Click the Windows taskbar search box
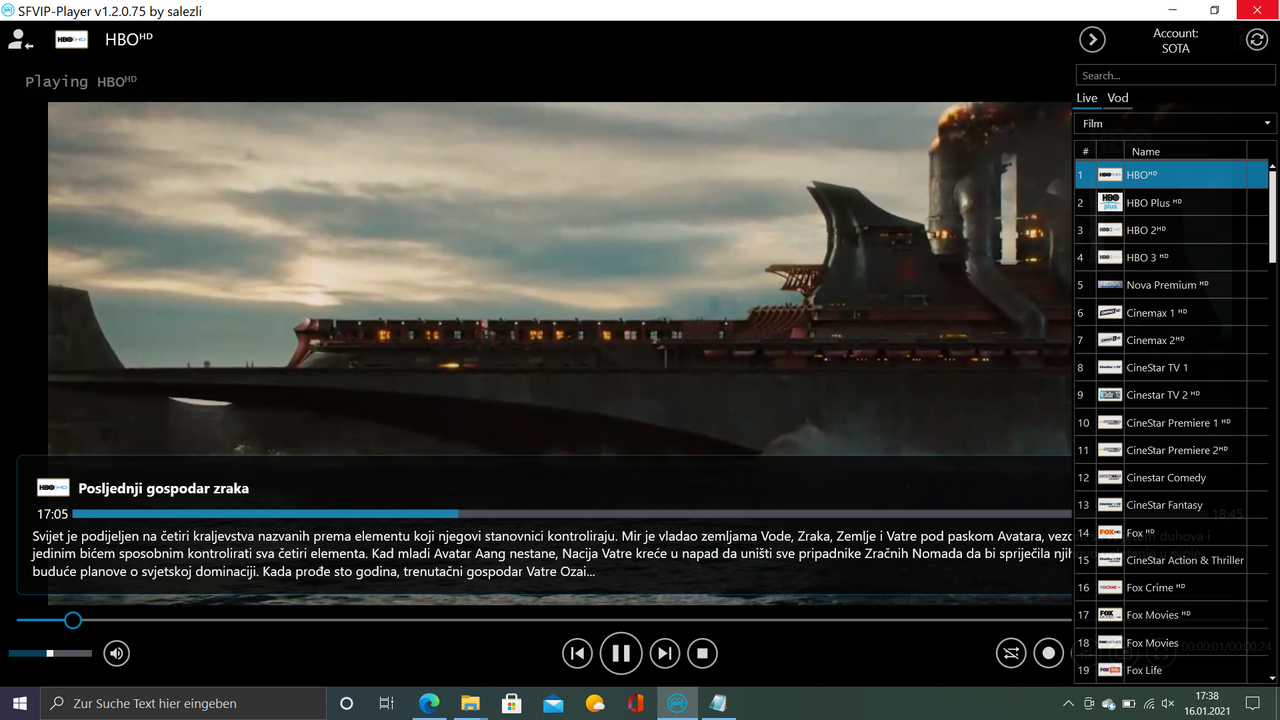The height and width of the screenshot is (720, 1280). 183,704
